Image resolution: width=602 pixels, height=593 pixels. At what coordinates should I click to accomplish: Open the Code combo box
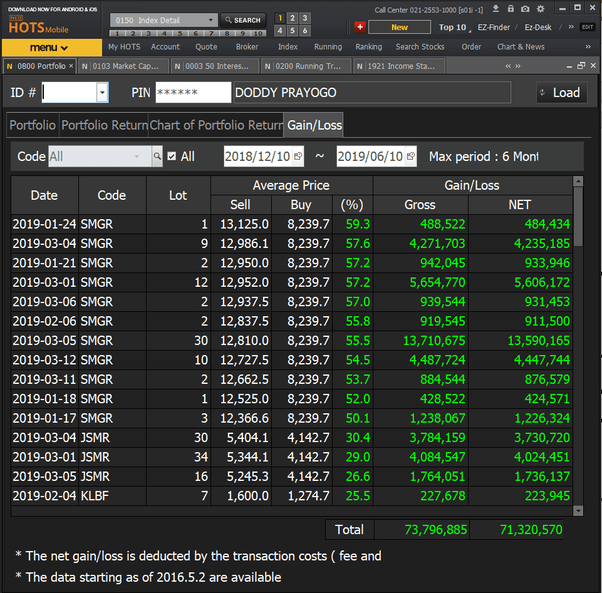tap(100, 156)
